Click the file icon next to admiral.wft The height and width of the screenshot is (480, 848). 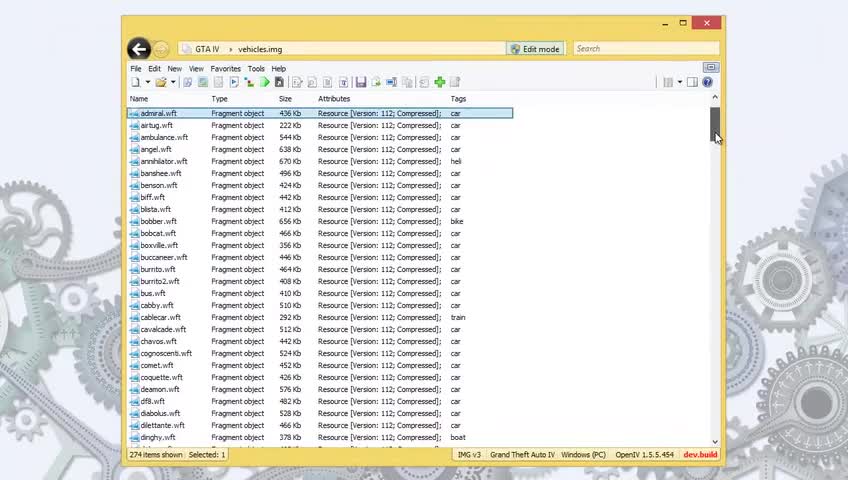134,114
